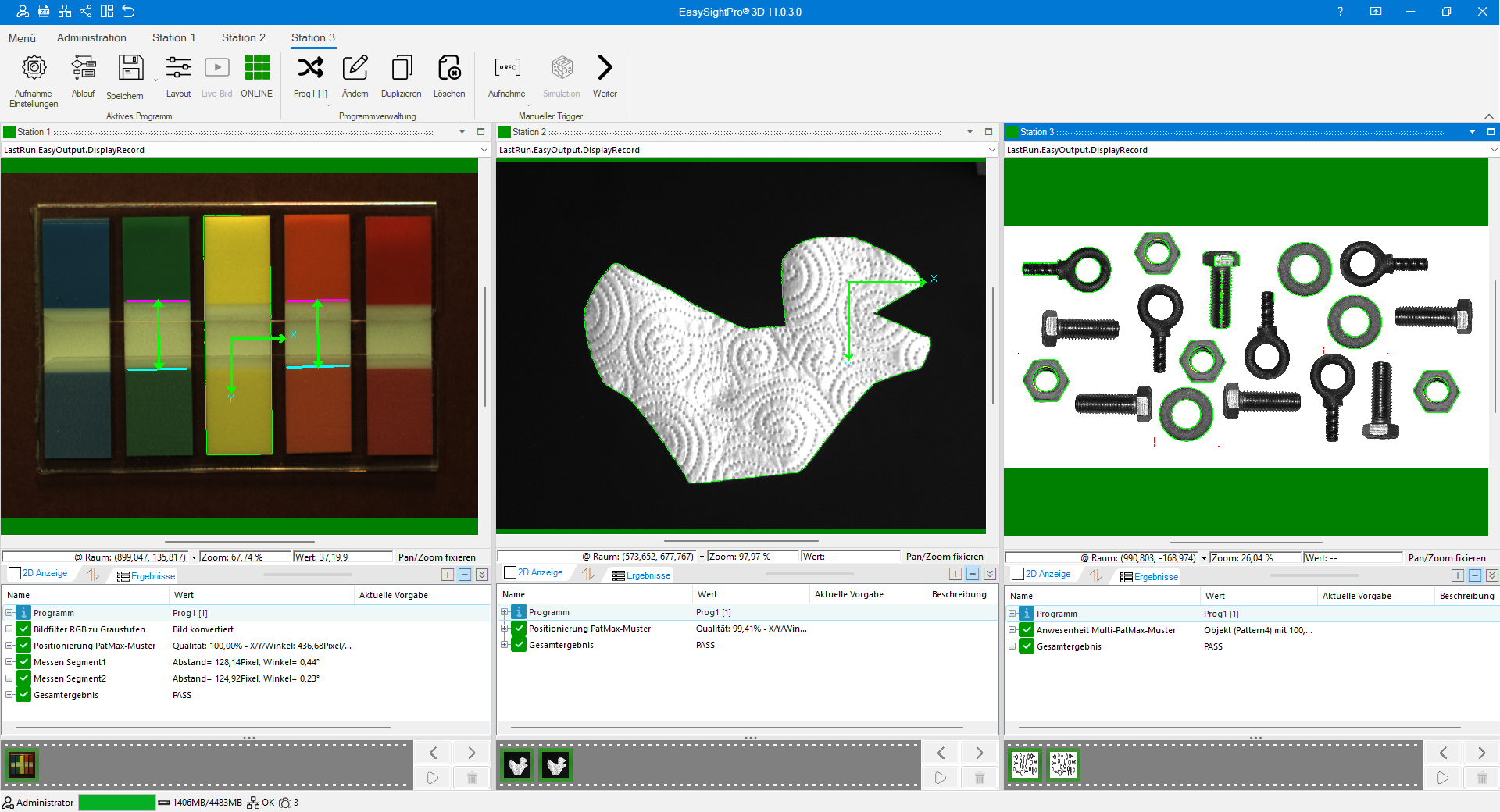This screenshot has height=812, width=1500.
Task: Expand Anwesenheit Multi-PatMax-Muster row
Action: 1012,630
